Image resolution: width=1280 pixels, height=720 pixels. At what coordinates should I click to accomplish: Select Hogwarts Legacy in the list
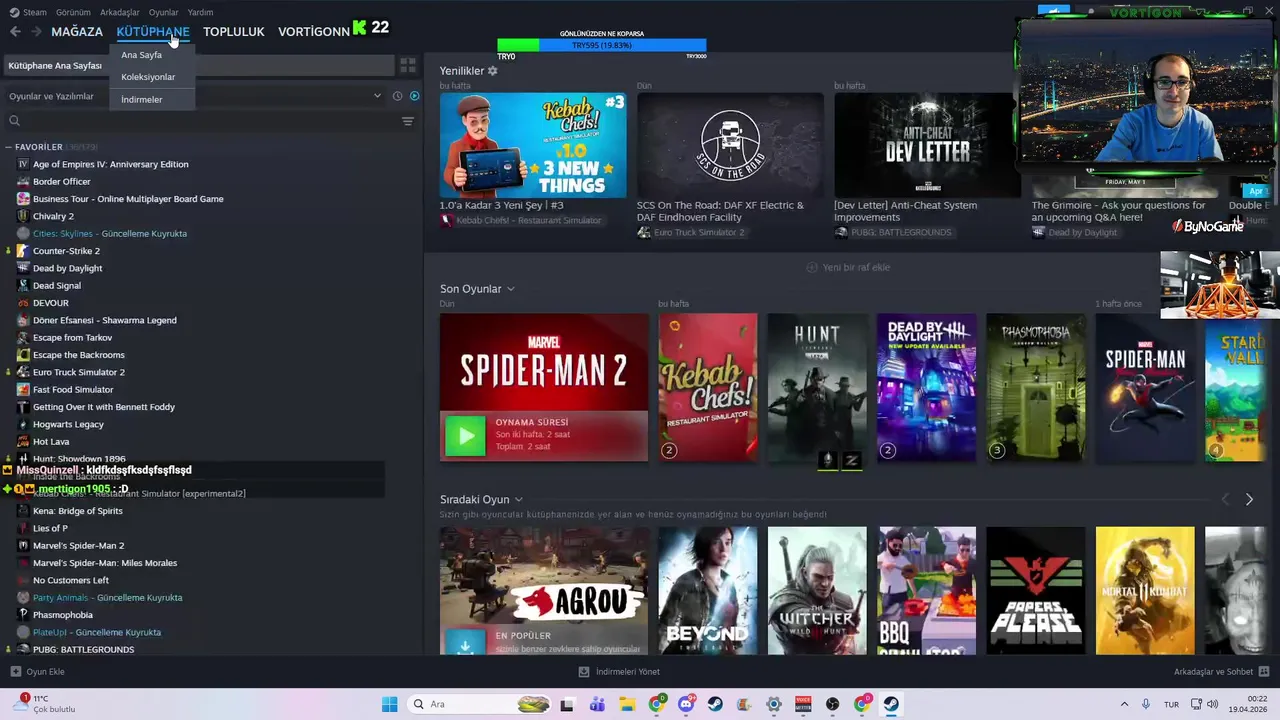(x=68, y=424)
